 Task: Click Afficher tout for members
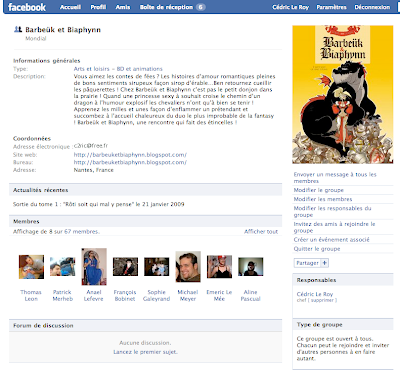(261, 232)
